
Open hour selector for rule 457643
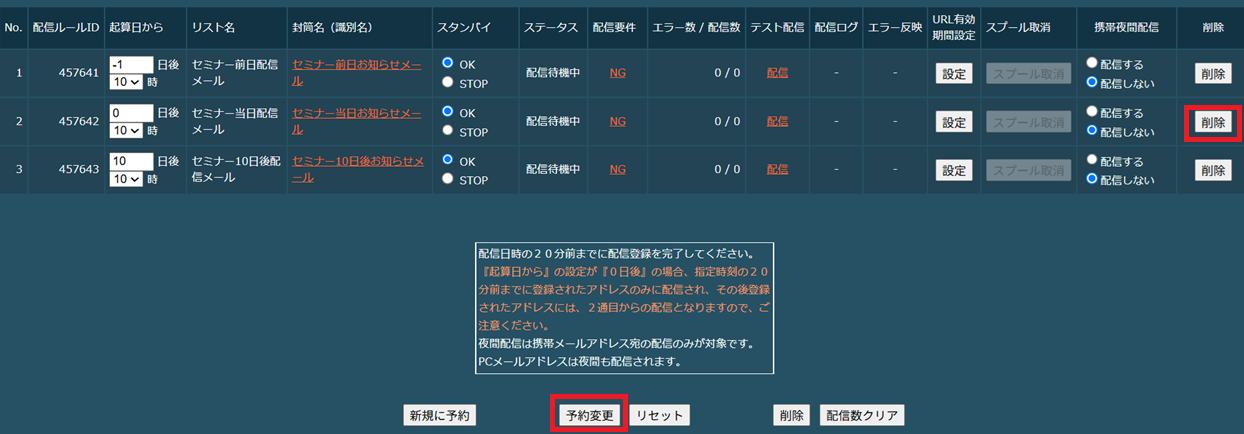point(126,178)
